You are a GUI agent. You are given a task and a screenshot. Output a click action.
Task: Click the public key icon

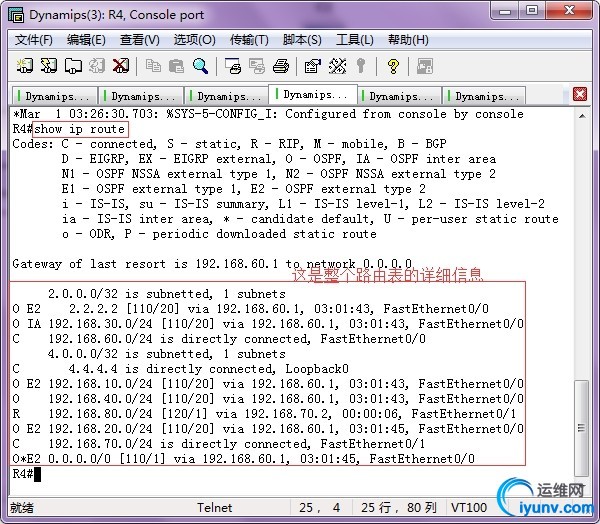360,66
